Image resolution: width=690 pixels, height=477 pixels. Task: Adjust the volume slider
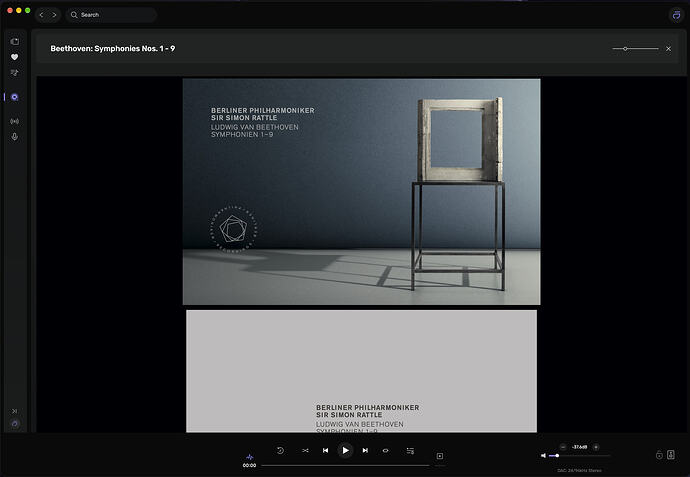(580, 455)
